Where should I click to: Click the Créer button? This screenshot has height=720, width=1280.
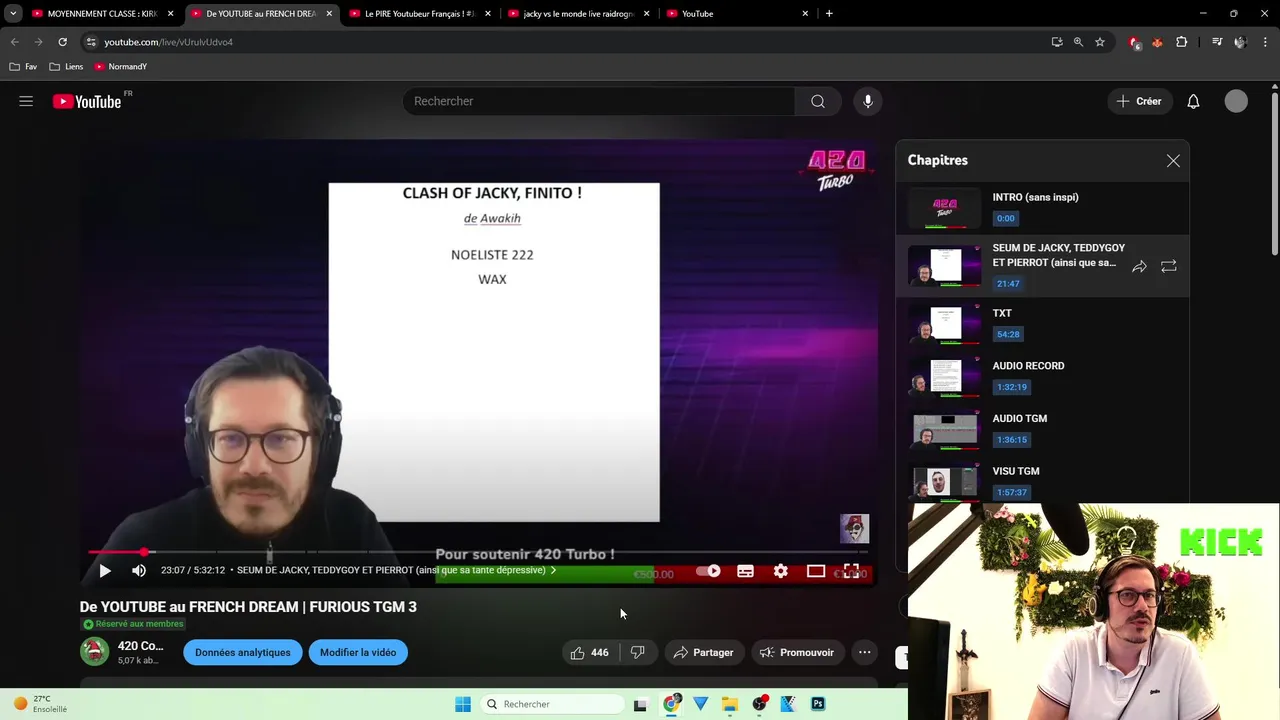pyautogui.click(x=1139, y=101)
